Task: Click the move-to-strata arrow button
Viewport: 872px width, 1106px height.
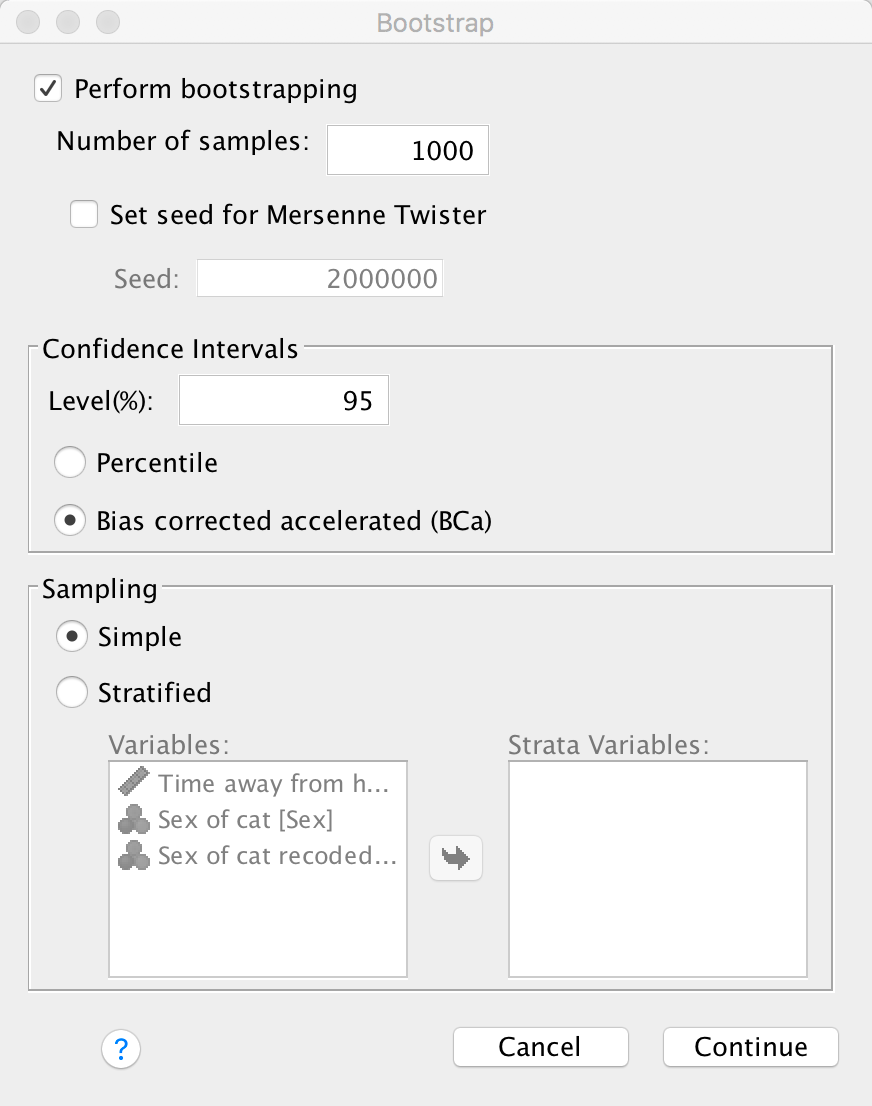Action: [456, 858]
